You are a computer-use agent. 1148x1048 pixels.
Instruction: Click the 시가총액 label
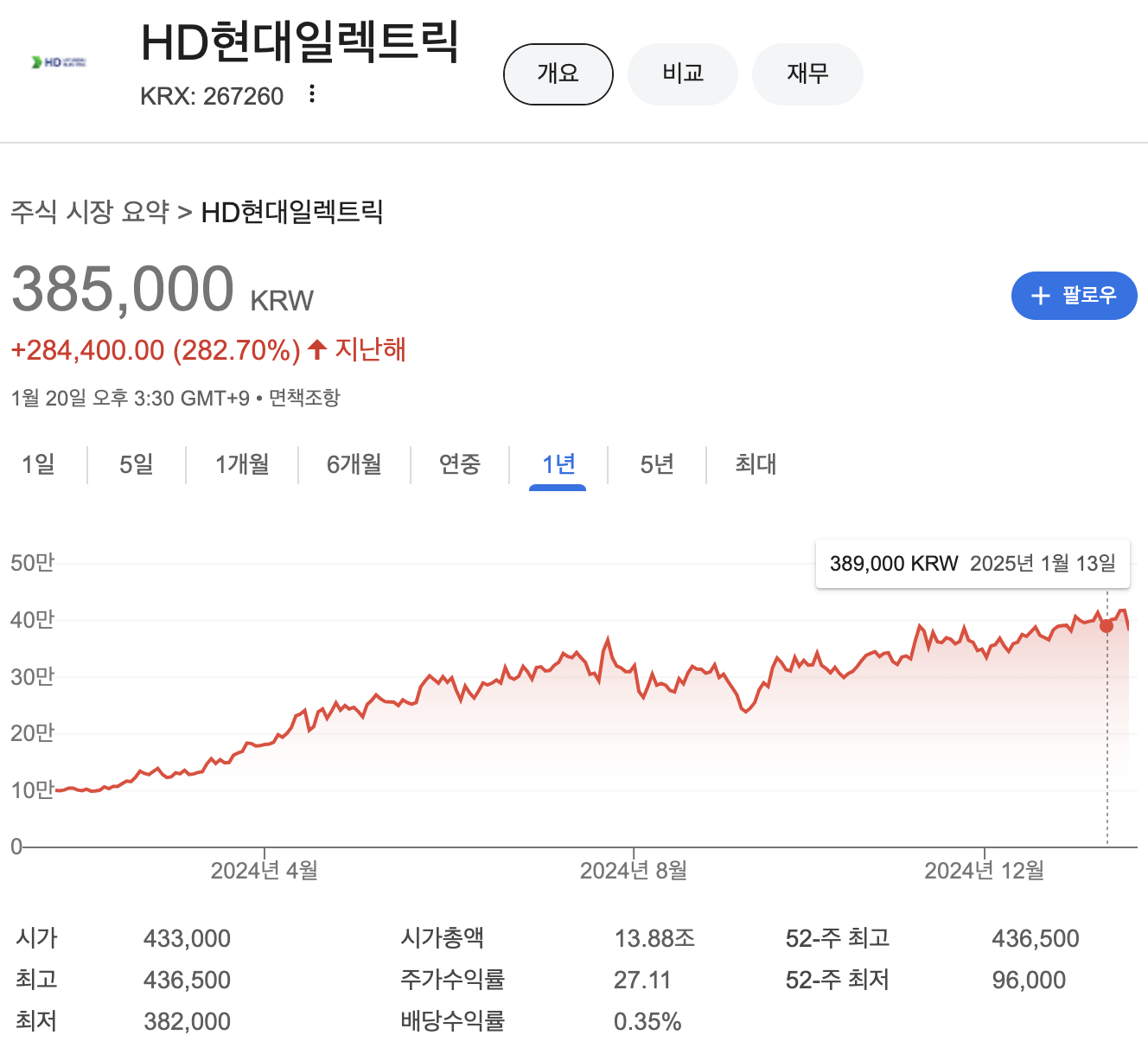click(x=443, y=938)
